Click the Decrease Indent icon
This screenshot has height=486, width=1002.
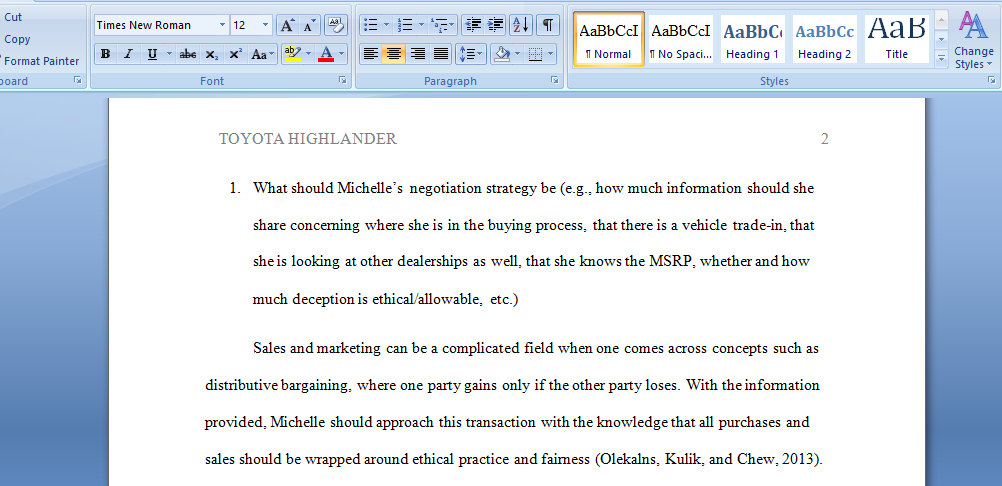click(x=473, y=26)
